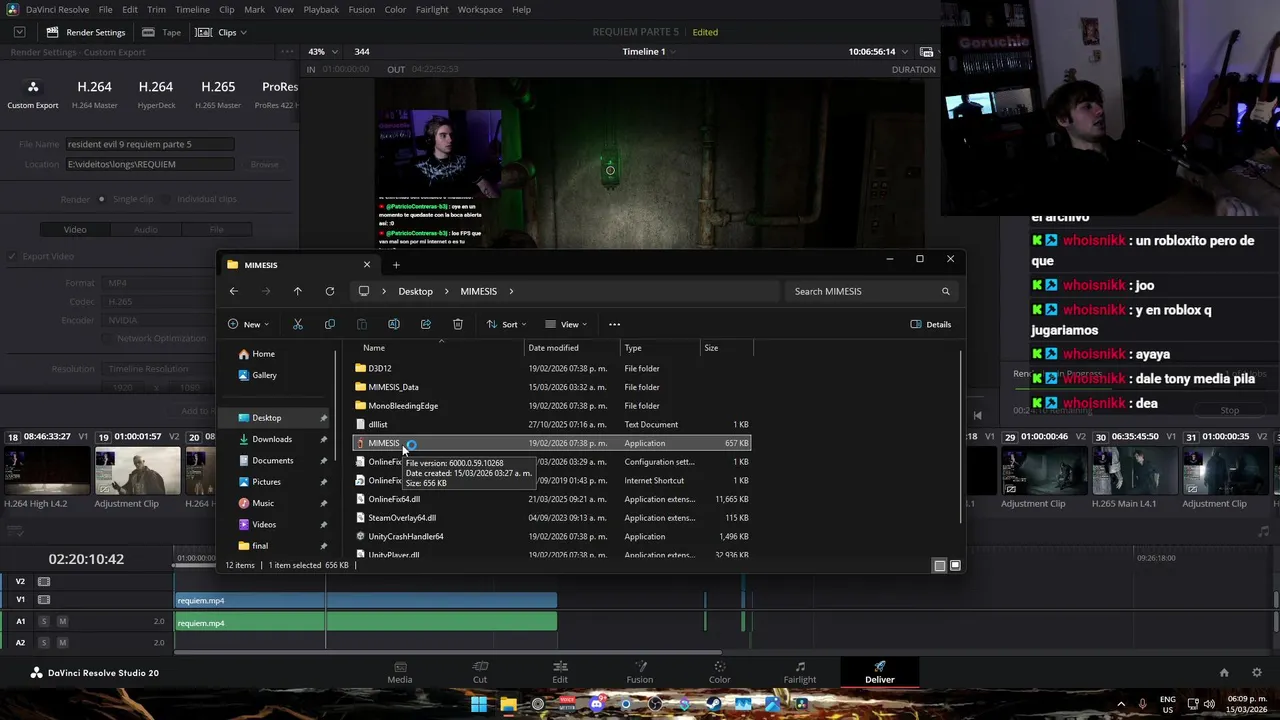Refresh the MIMESIS folder view

329,291
